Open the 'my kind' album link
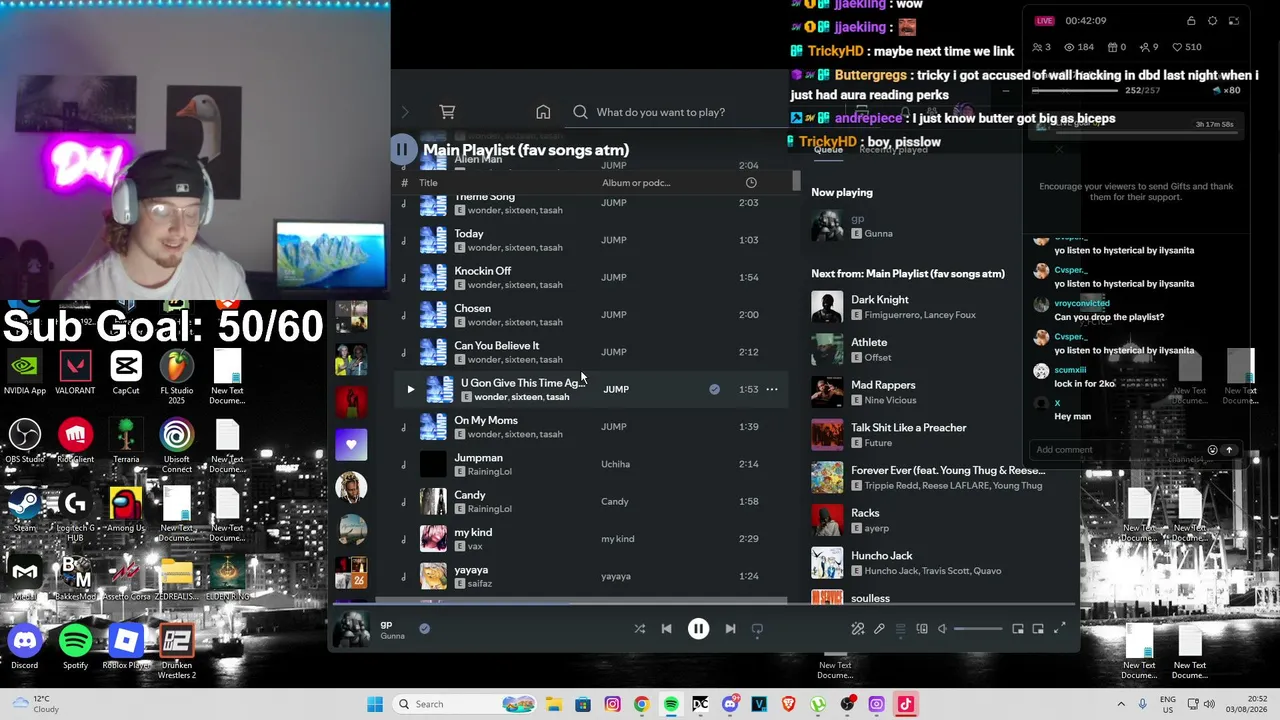The height and width of the screenshot is (720, 1280). (618, 539)
